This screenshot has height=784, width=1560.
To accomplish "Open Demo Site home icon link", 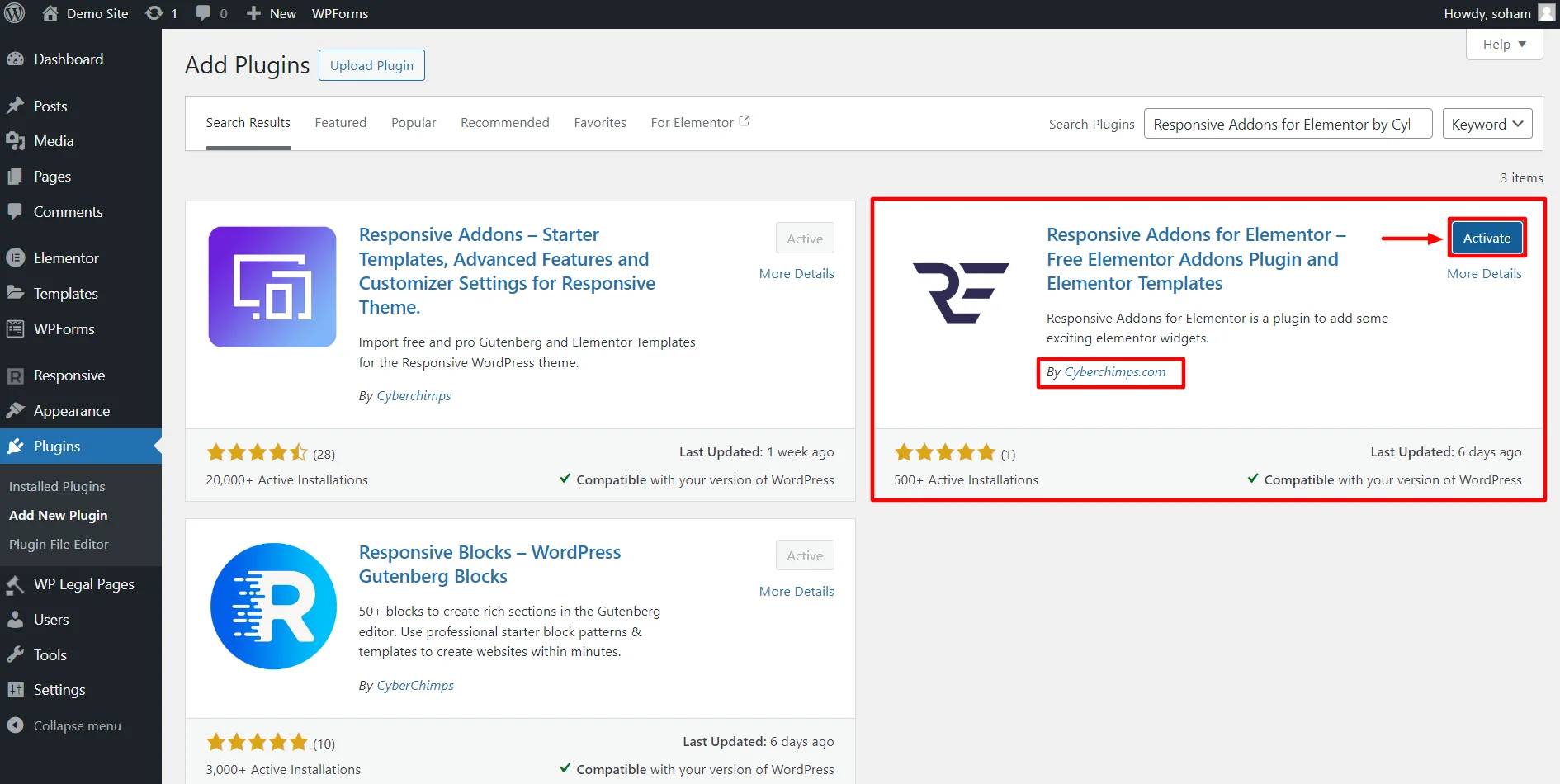I will tap(50, 13).
